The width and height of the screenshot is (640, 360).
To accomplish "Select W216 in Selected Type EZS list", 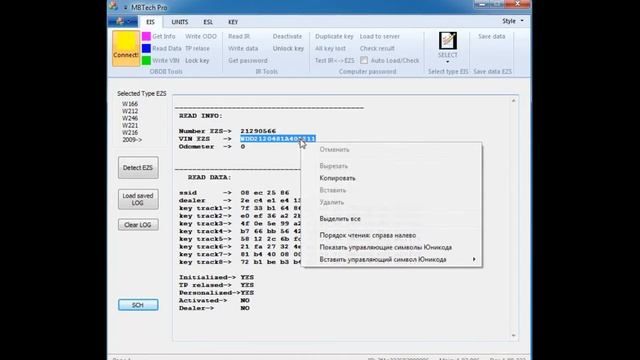I will coord(130,133).
